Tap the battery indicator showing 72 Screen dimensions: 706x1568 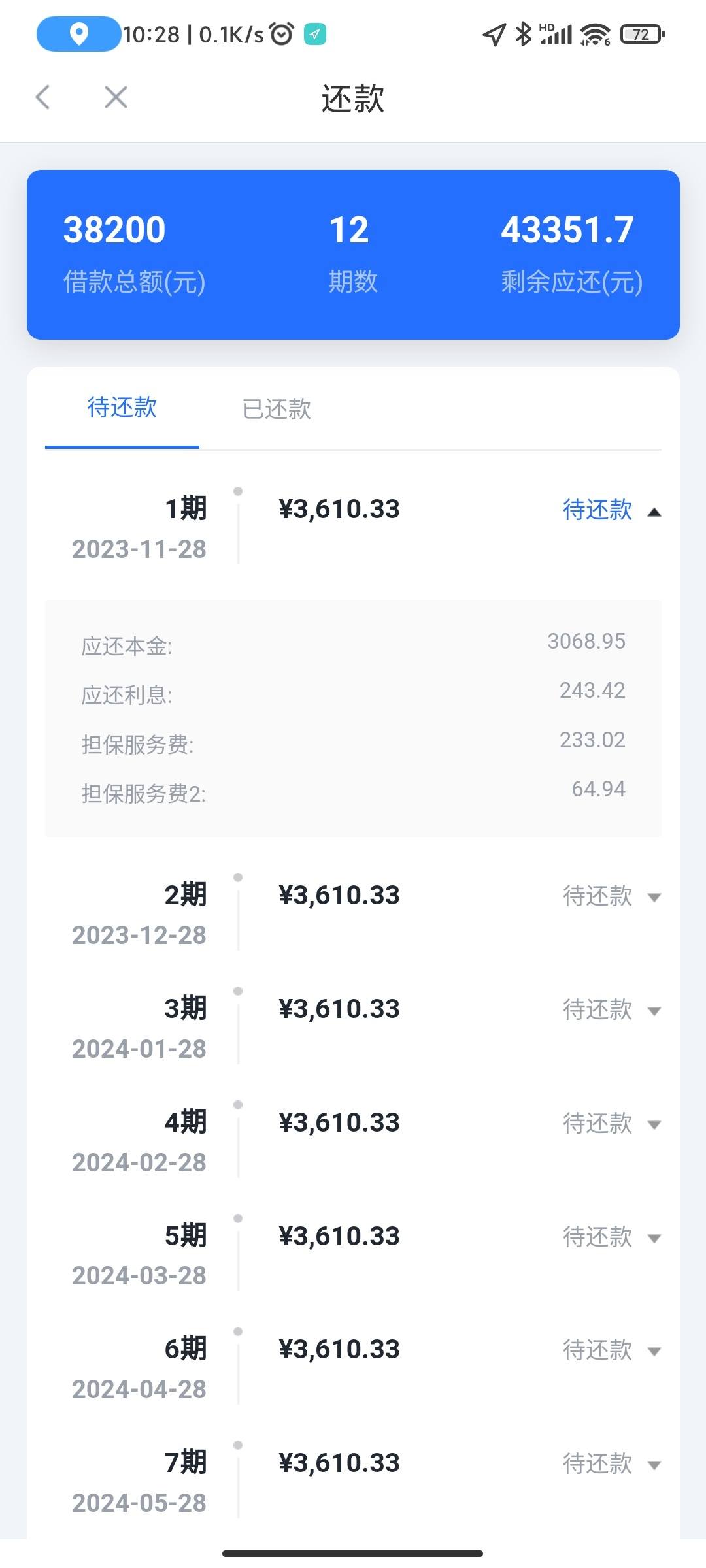click(643, 34)
